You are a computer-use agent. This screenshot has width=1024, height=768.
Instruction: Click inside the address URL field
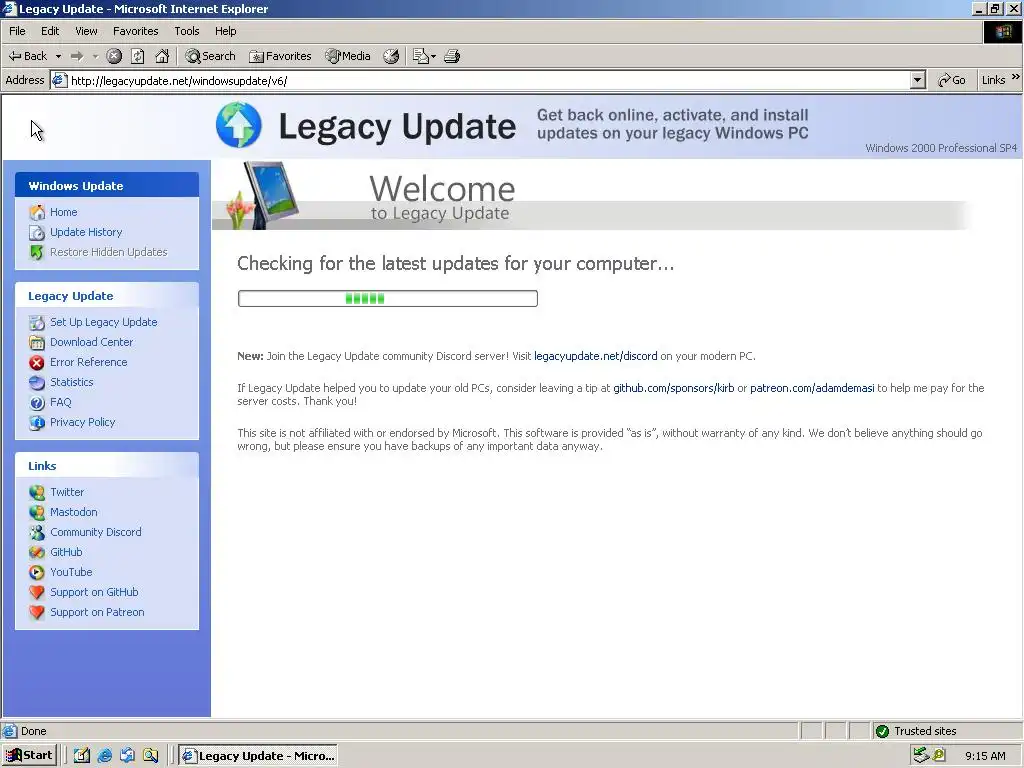point(490,80)
